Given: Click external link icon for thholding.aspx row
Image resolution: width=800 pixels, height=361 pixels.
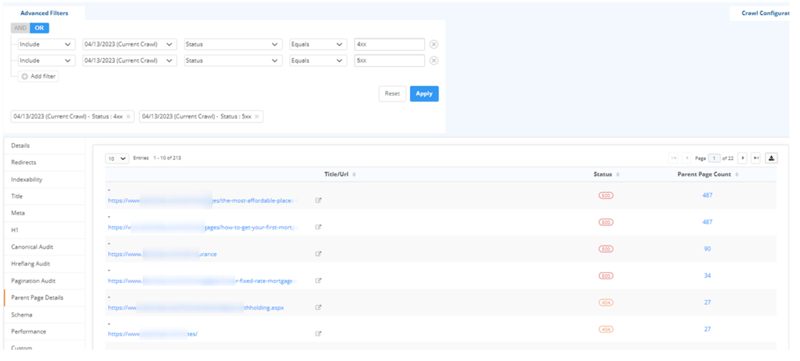Looking at the screenshot, I should (x=318, y=307).
